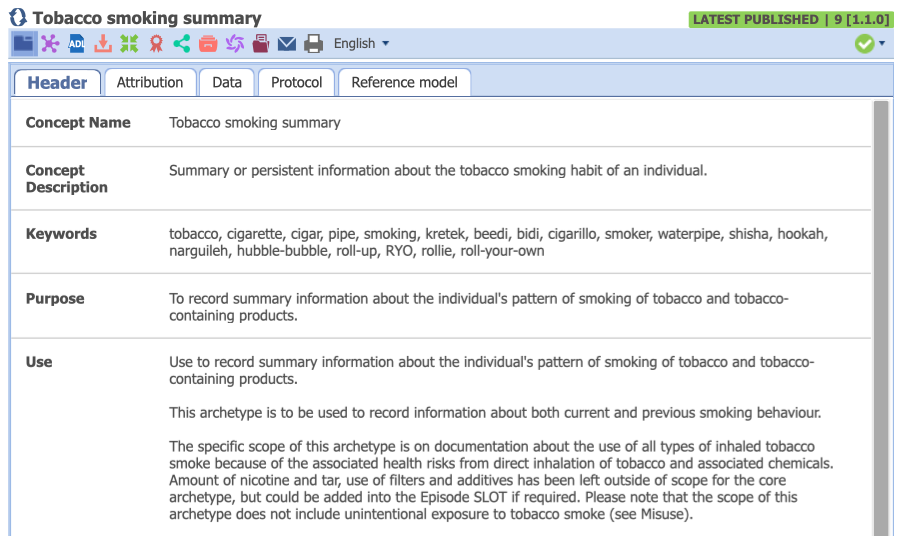Viewport: 904px width, 536px height.
Task: Open the purple mind map view icon
Action: point(50,44)
